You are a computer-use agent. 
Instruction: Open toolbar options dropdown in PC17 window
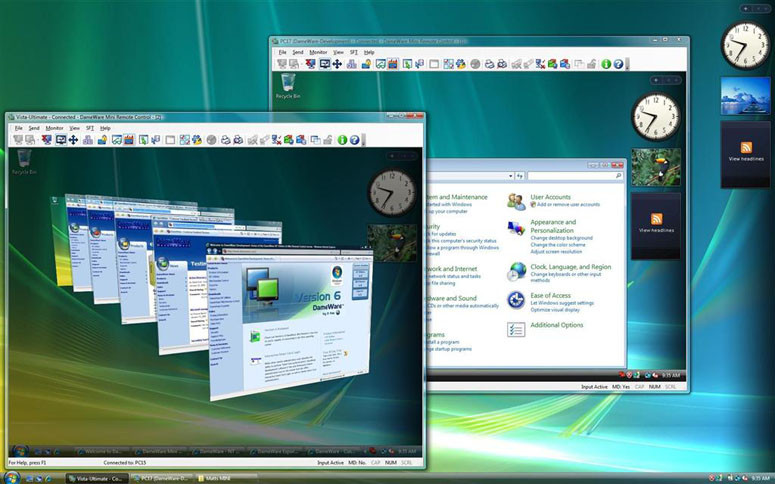click(x=628, y=64)
